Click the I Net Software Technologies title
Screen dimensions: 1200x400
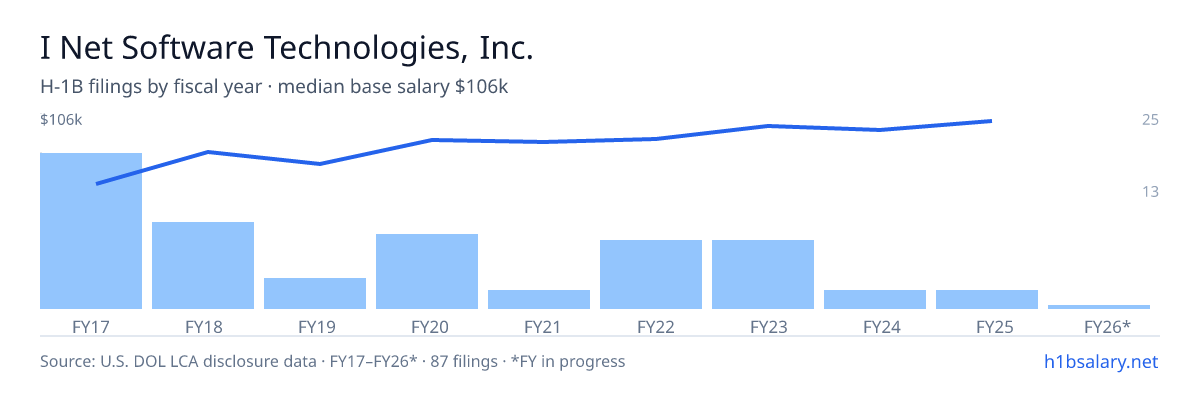[287, 48]
